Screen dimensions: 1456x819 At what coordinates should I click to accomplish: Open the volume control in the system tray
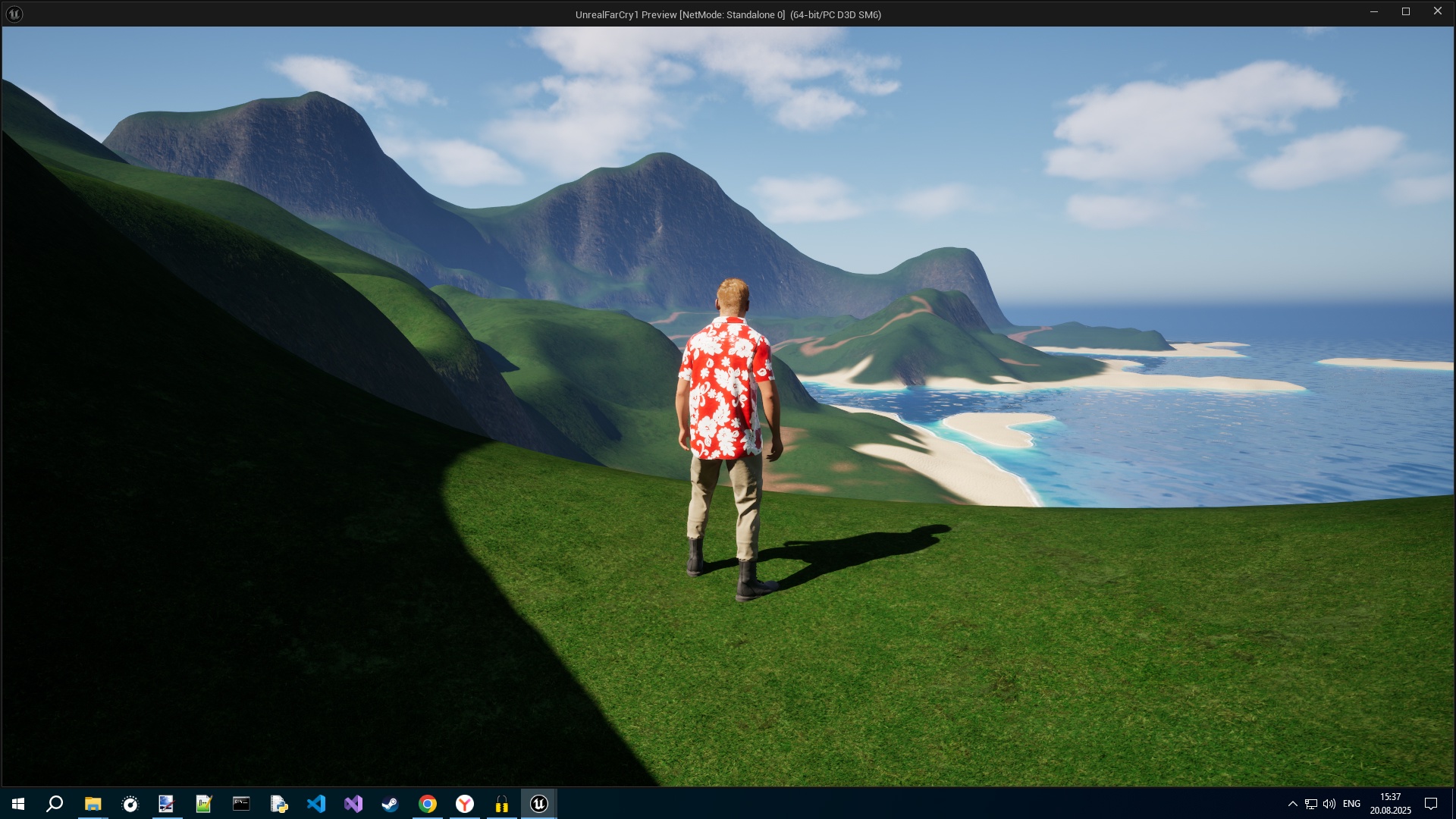point(1329,804)
